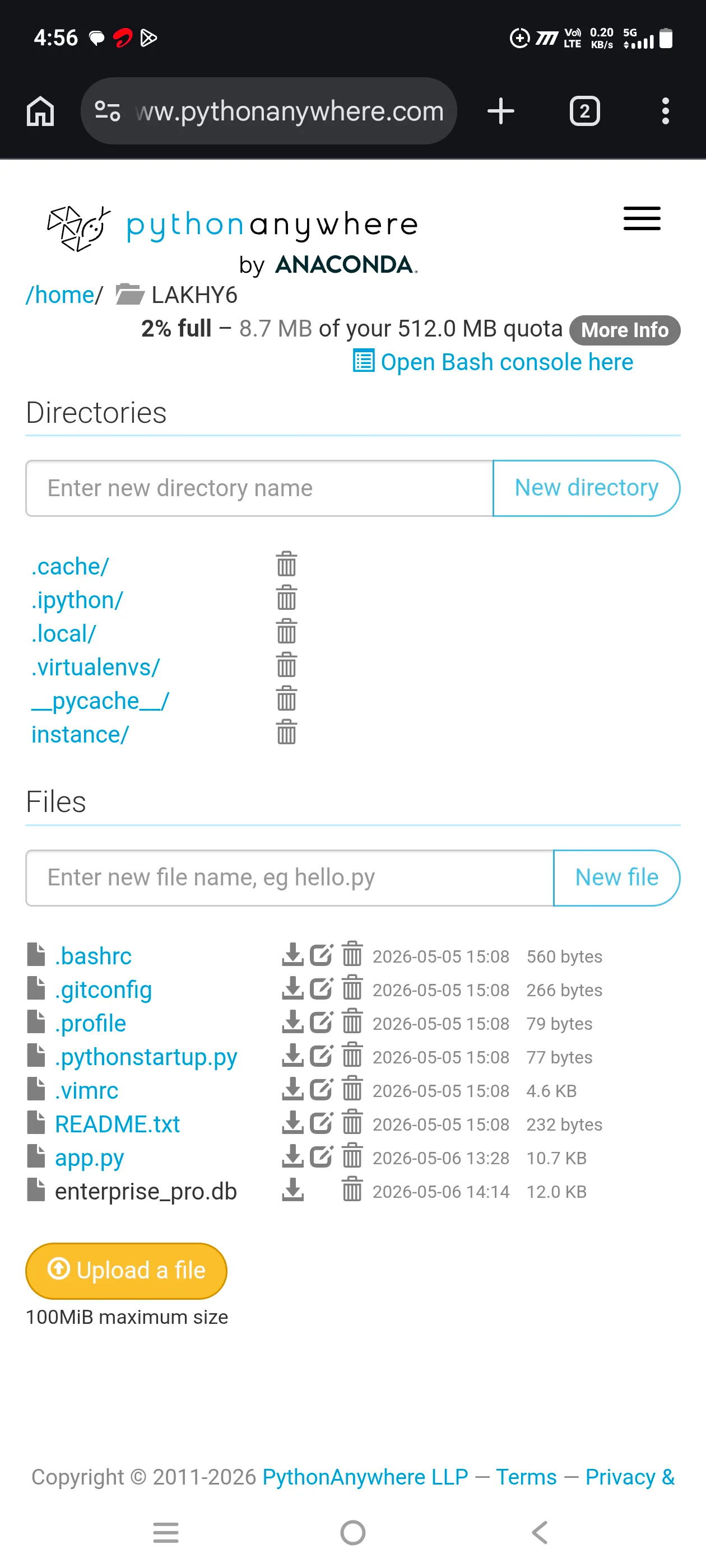The height and width of the screenshot is (1568, 706).
Task: Download the app.py file
Action: 293,1156
